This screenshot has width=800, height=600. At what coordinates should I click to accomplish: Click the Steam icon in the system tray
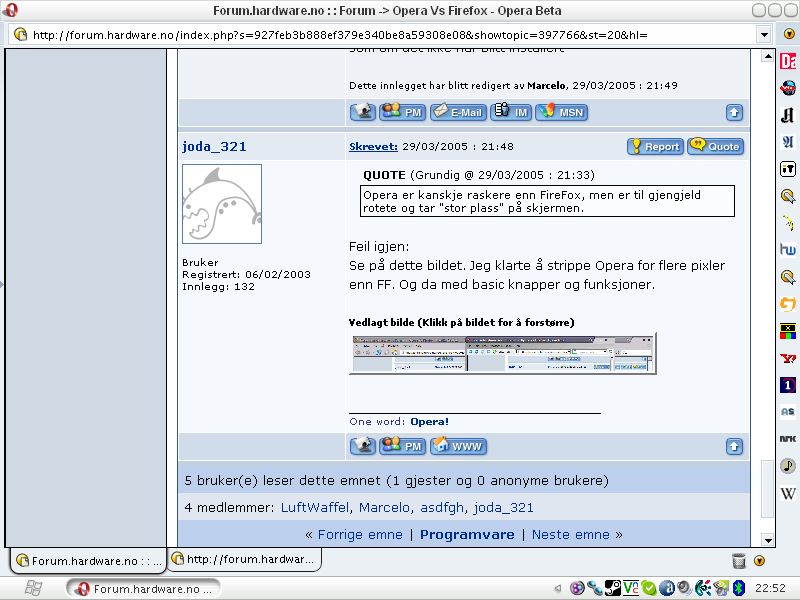[x=612, y=588]
